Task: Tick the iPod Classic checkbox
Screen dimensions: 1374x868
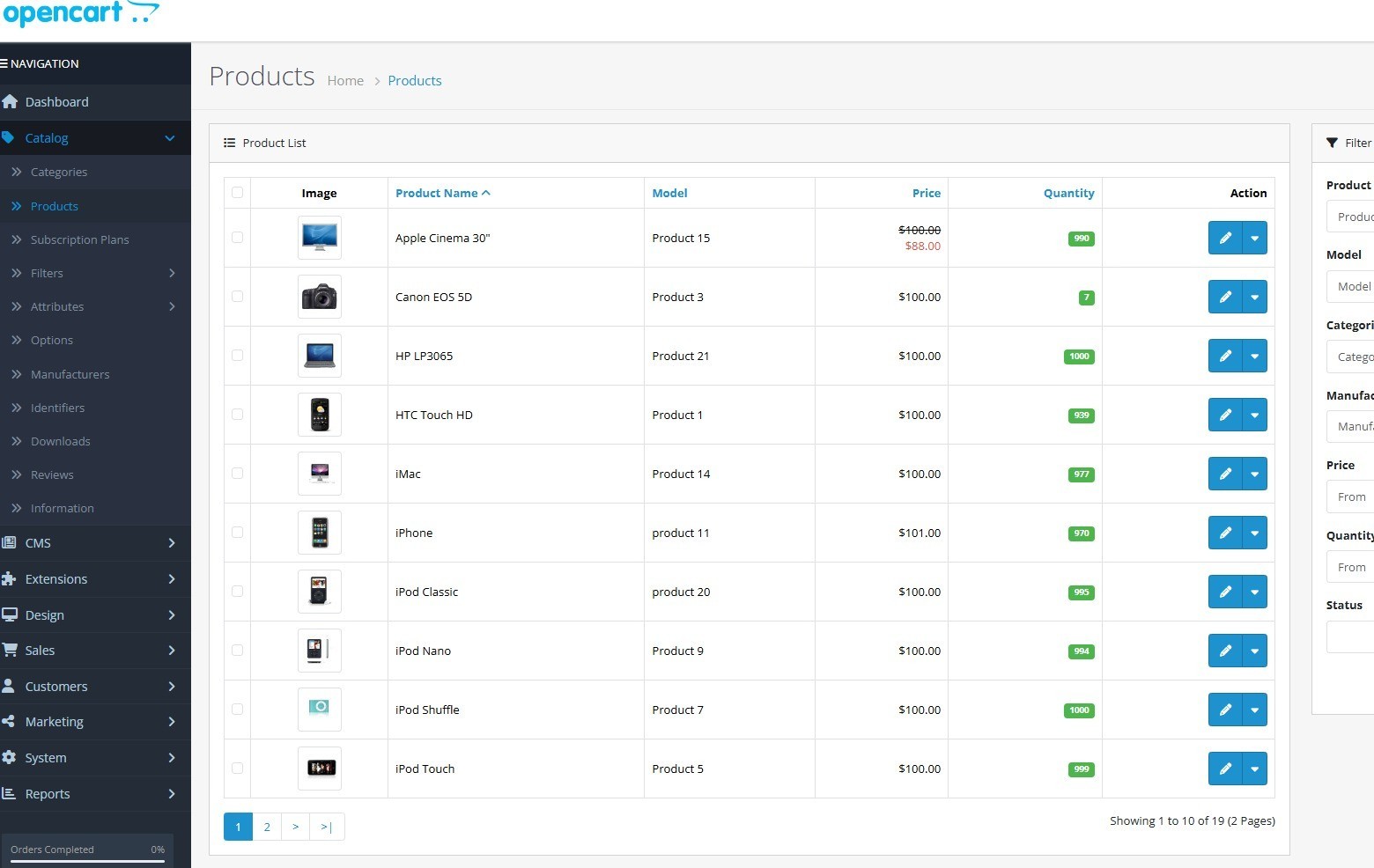Action: coord(237,591)
